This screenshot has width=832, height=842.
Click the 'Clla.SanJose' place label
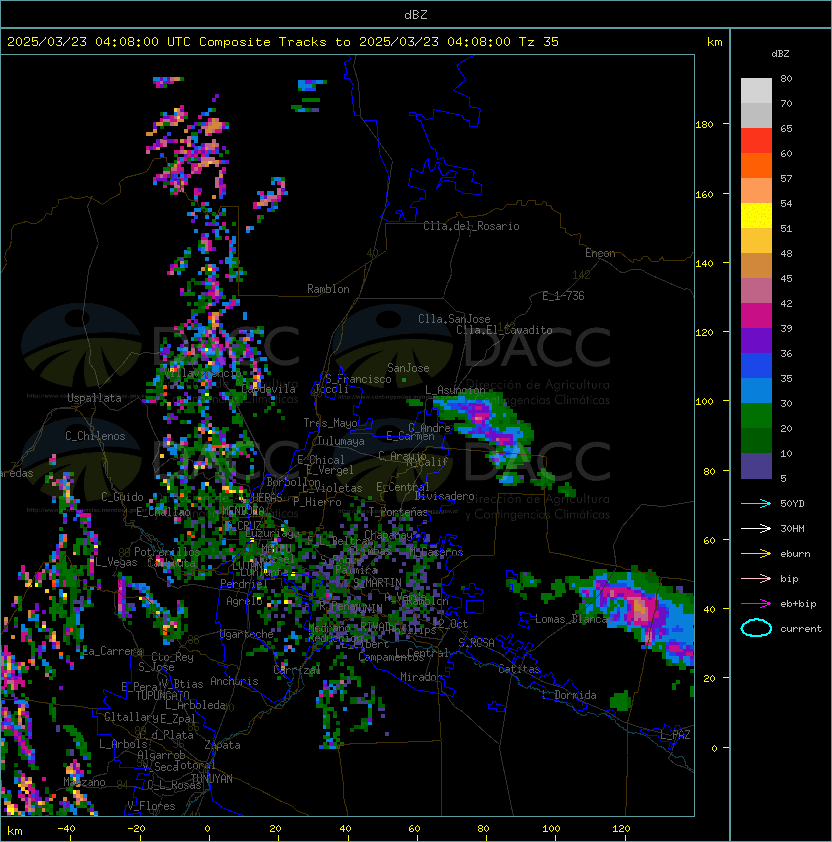[454, 319]
